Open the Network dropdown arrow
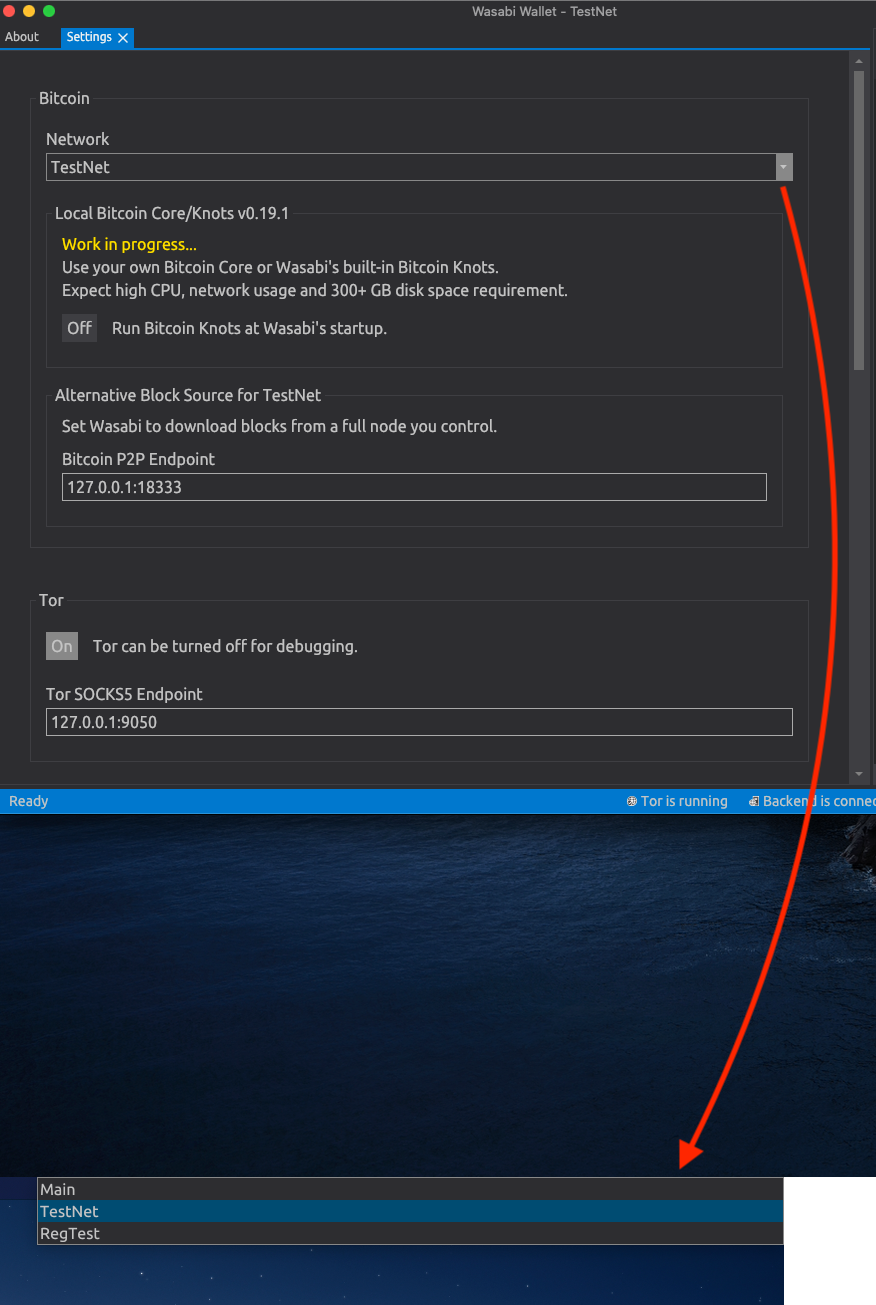Screen dimensions: 876x1305 [784, 167]
